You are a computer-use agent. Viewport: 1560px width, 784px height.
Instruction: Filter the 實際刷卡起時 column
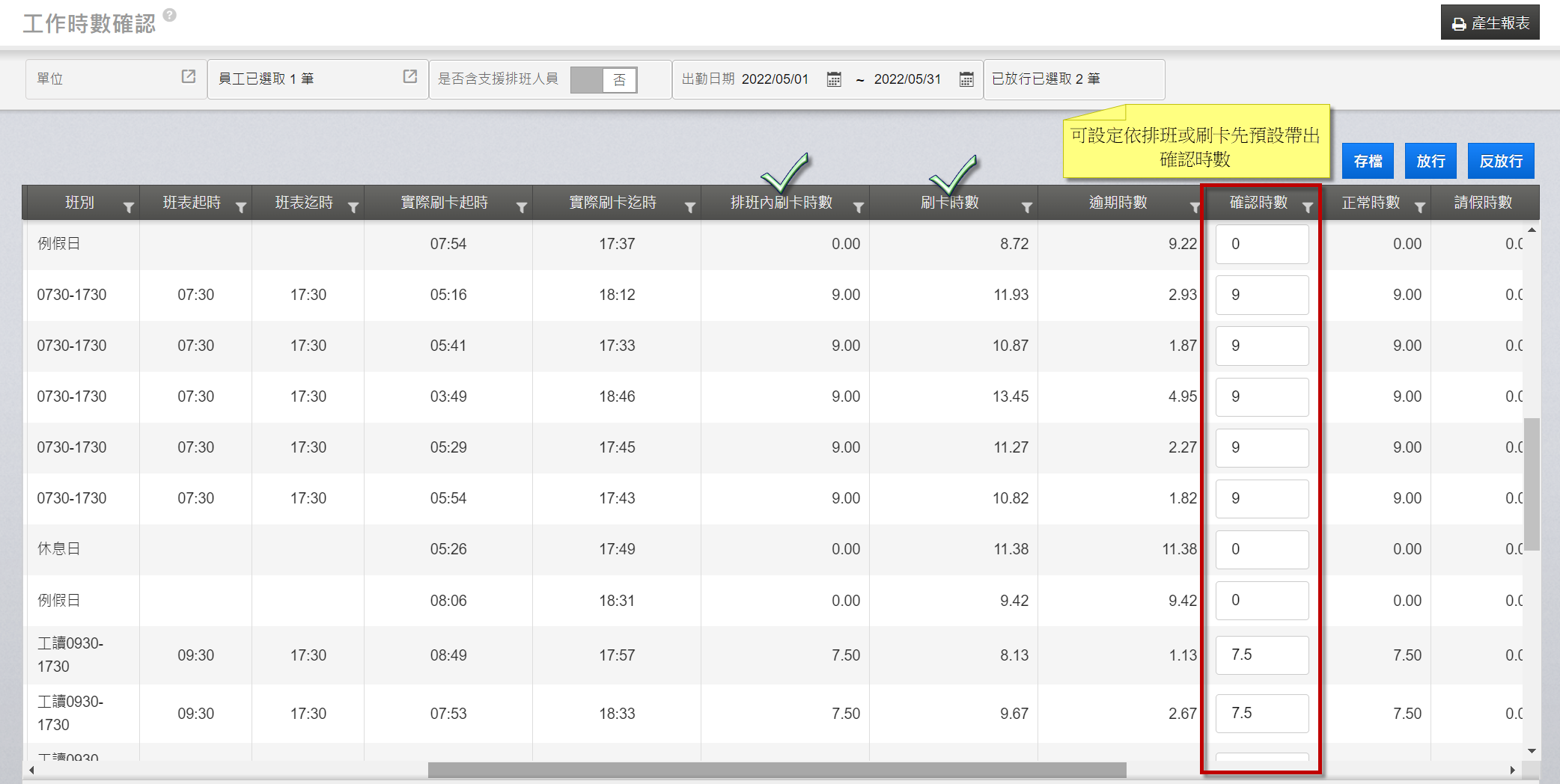coord(522,207)
